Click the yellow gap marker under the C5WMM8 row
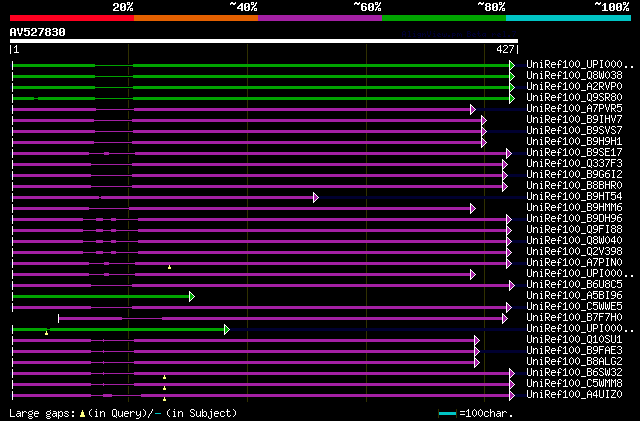The image size is (640, 421). tap(164, 388)
